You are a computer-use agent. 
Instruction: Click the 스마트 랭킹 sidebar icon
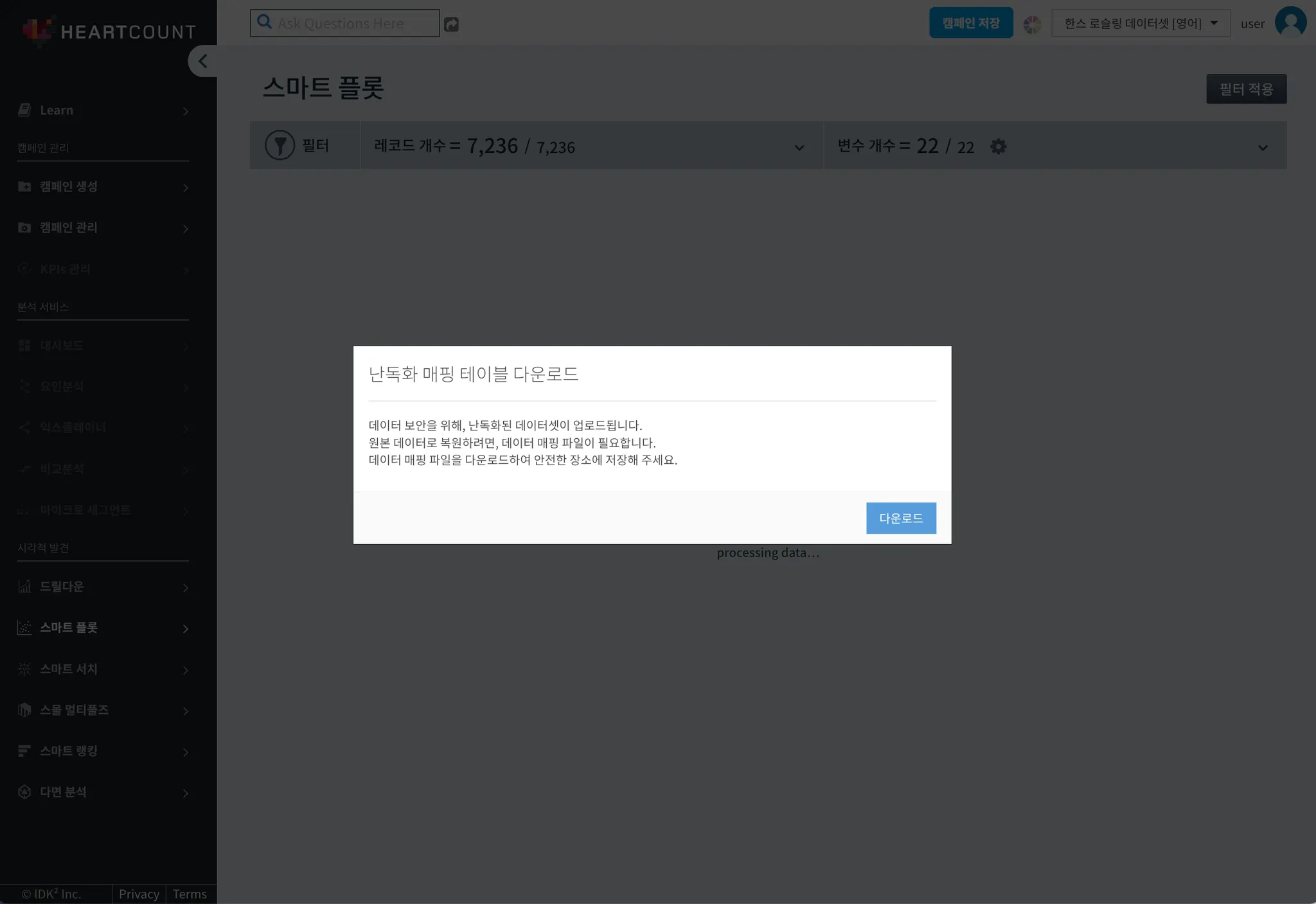(x=24, y=750)
